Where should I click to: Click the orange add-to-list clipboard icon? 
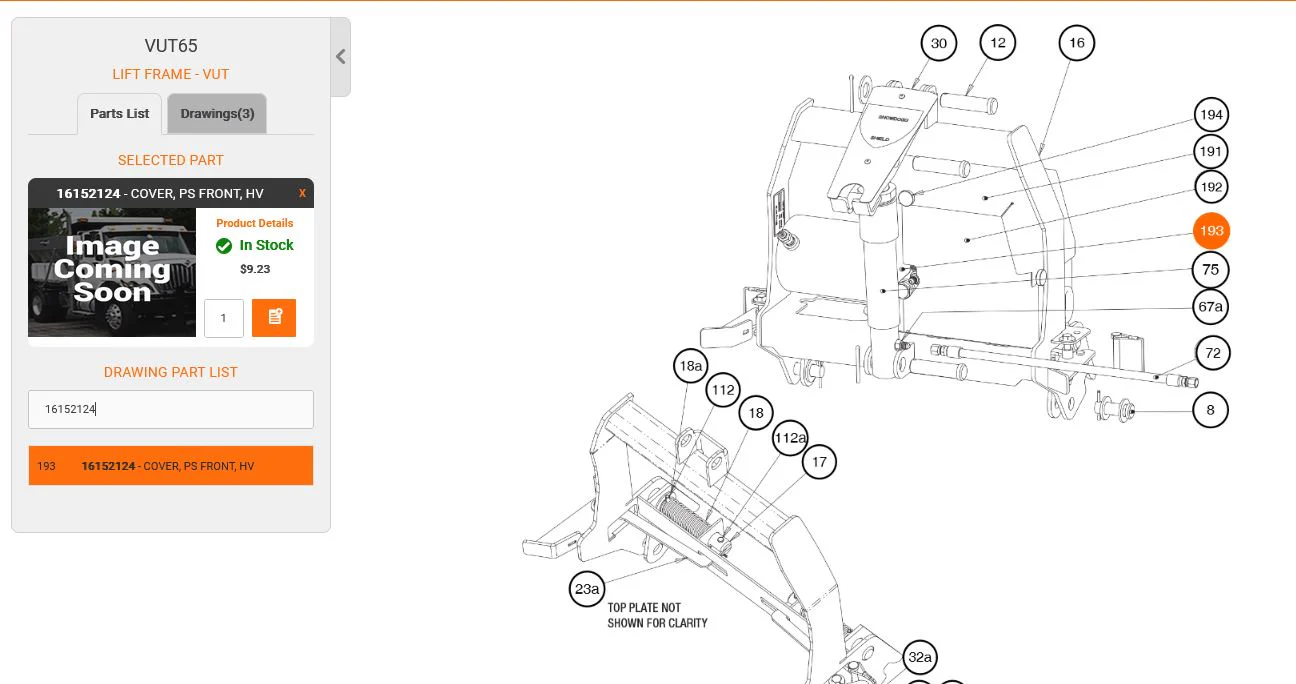(x=274, y=317)
